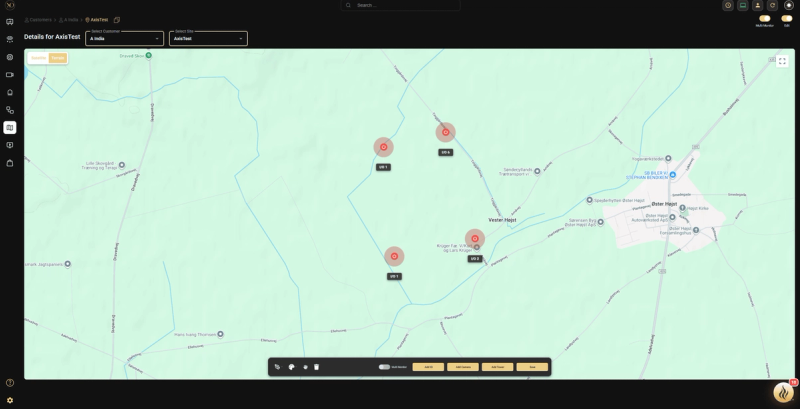Image resolution: width=800 pixels, height=409 pixels.
Task: Click the red marker near Krüger label
Action: 475,239
